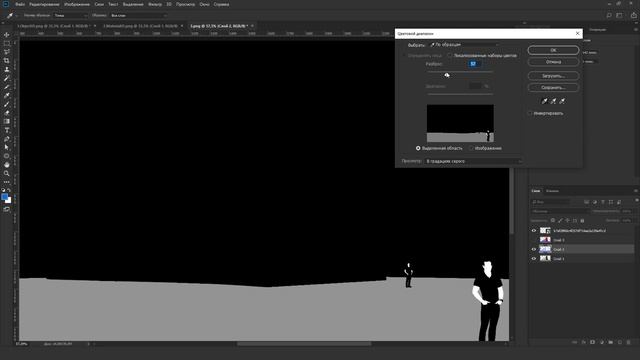Select the Lasso tool
Screen dimensions: 640x360
pyautogui.click(x=7, y=52)
